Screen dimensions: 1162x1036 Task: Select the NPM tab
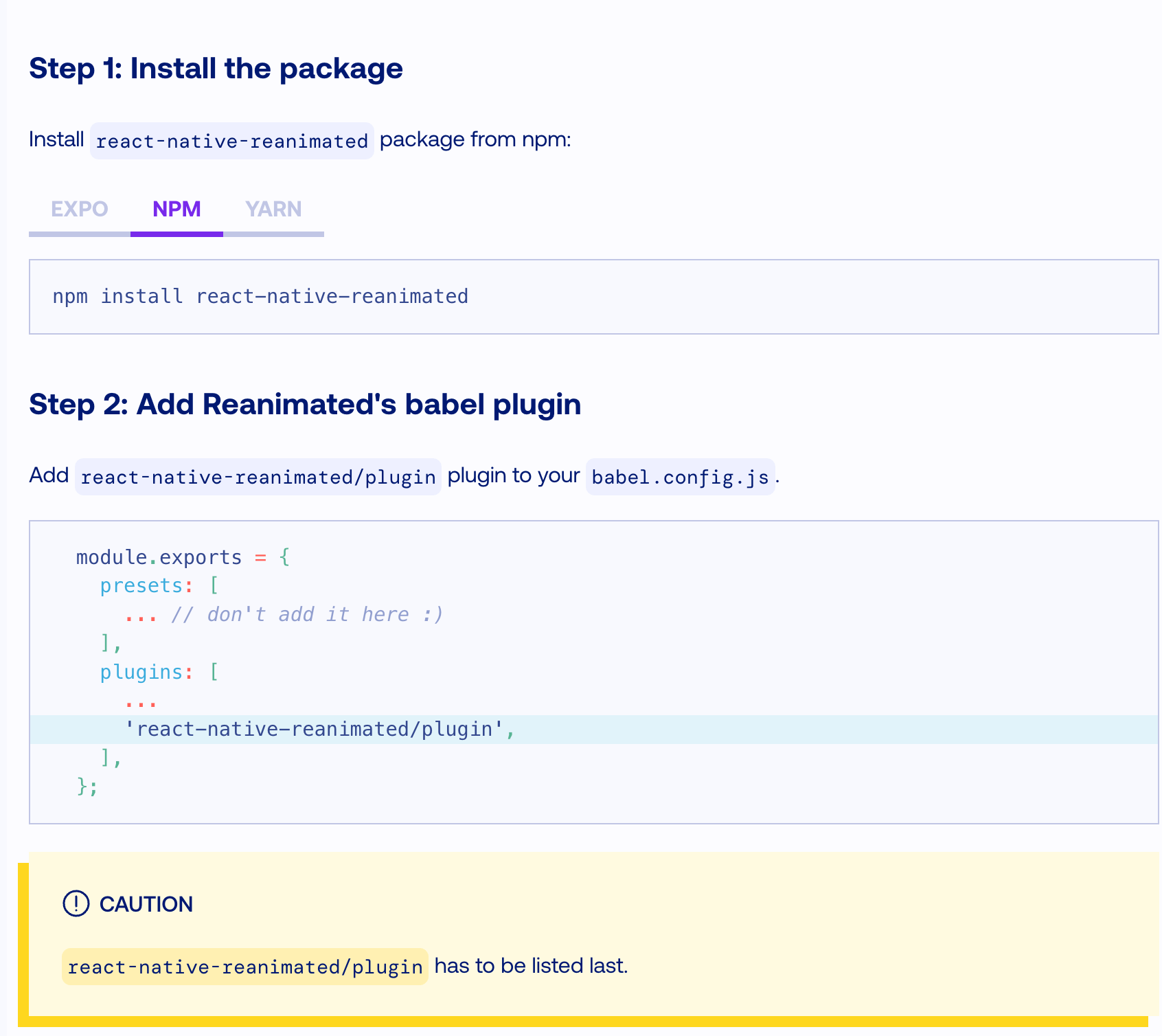pyautogui.click(x=176, y=210)
